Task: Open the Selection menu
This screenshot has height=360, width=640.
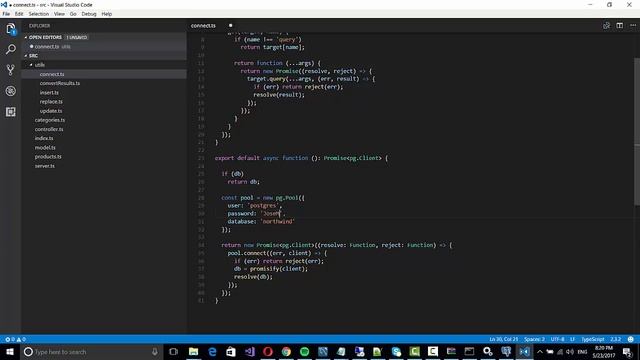Action: 39,14
